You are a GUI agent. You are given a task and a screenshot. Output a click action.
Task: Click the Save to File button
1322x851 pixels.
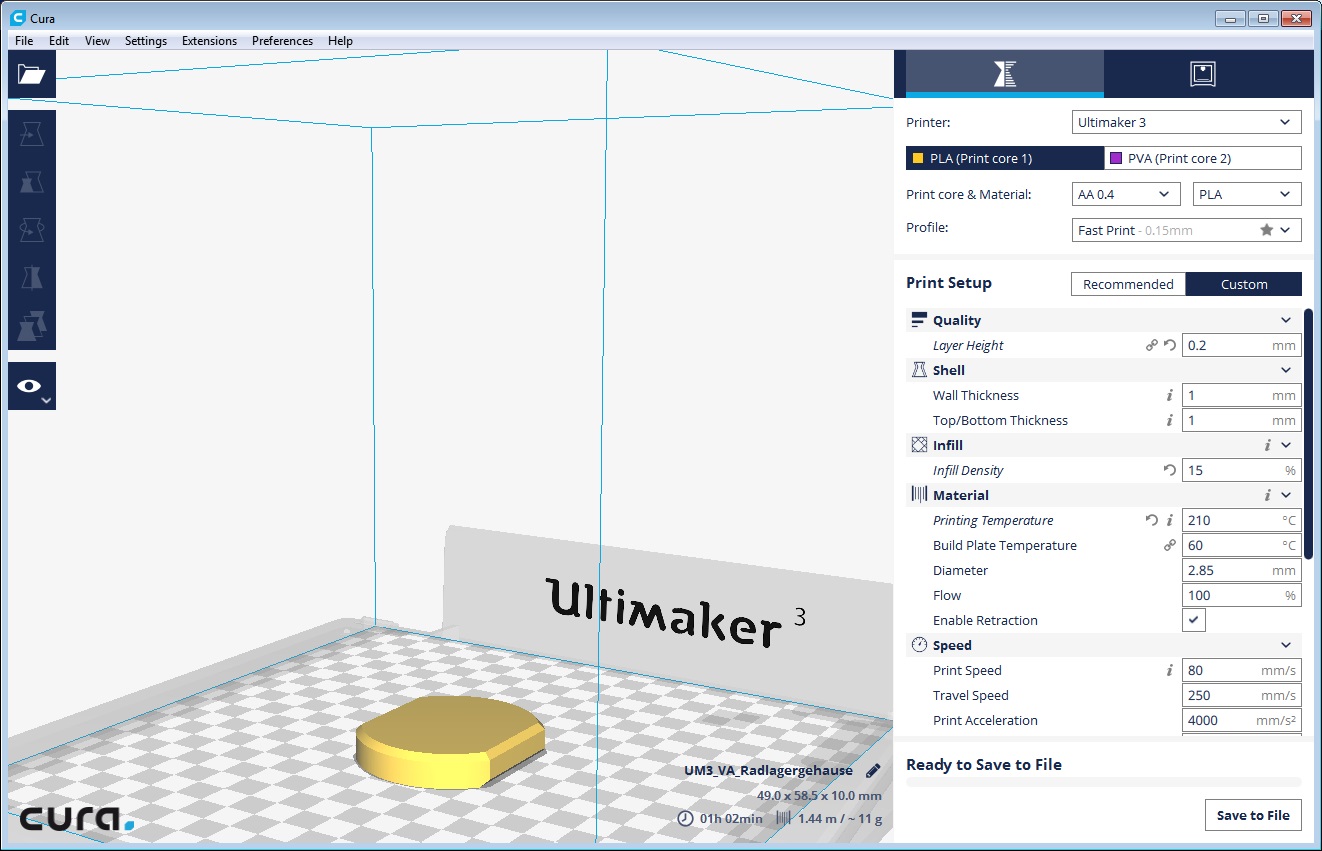point(1253,815)
